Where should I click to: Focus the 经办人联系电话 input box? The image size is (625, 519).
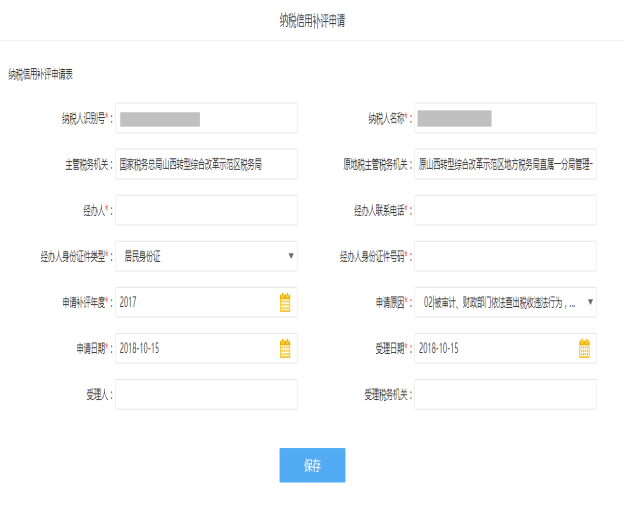click(x=505, y=210)
